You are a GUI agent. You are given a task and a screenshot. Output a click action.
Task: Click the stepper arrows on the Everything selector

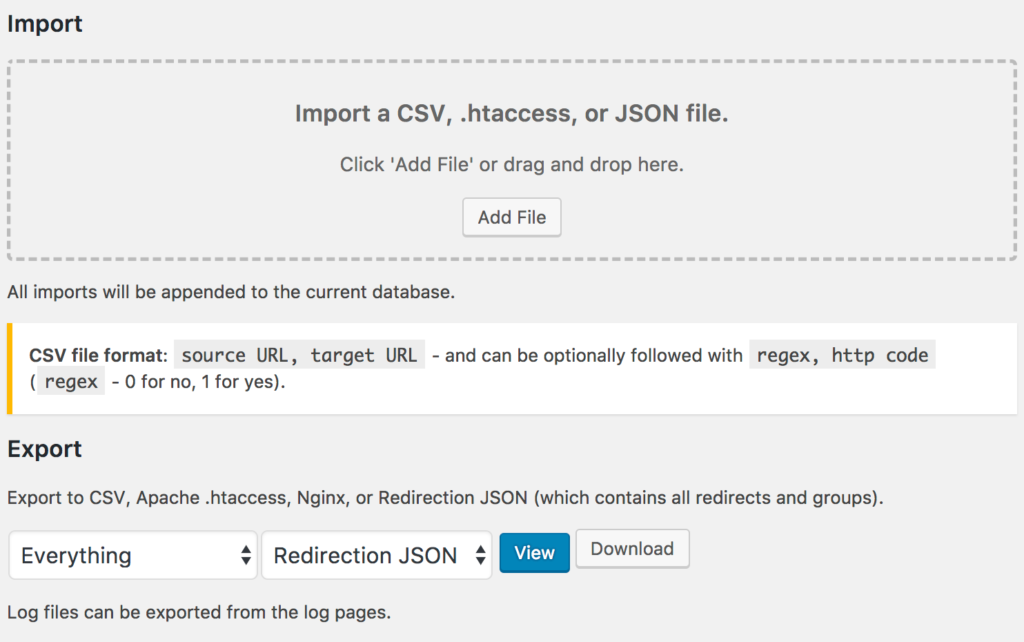pos(246,554)
